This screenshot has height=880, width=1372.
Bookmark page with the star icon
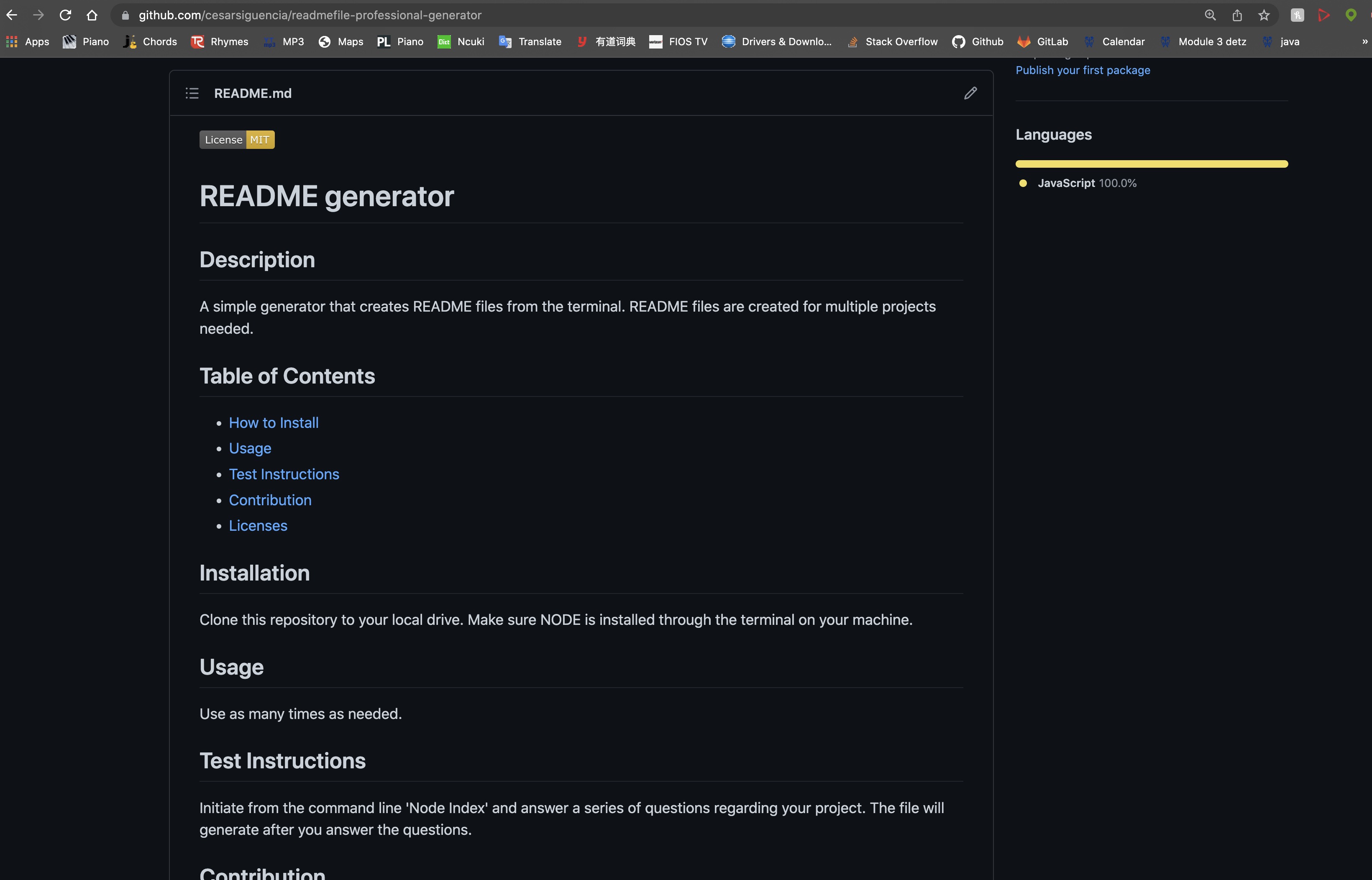pos(1264,15)
